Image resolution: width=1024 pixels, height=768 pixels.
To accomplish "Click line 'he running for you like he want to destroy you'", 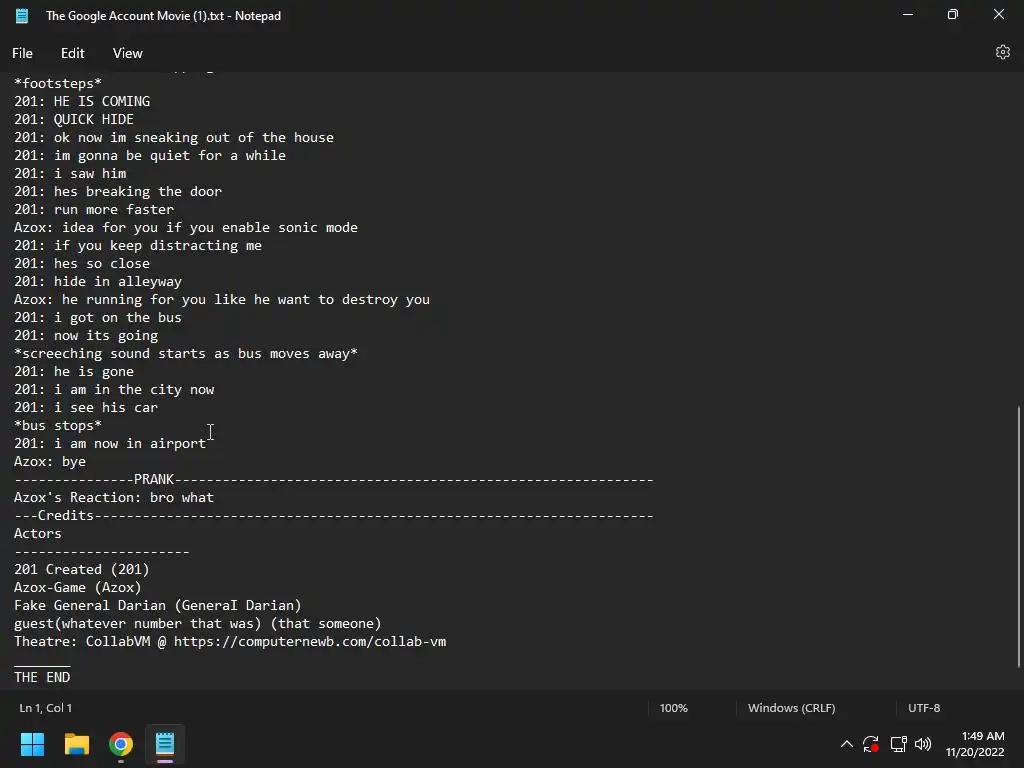I will click(x=246, y=300).
